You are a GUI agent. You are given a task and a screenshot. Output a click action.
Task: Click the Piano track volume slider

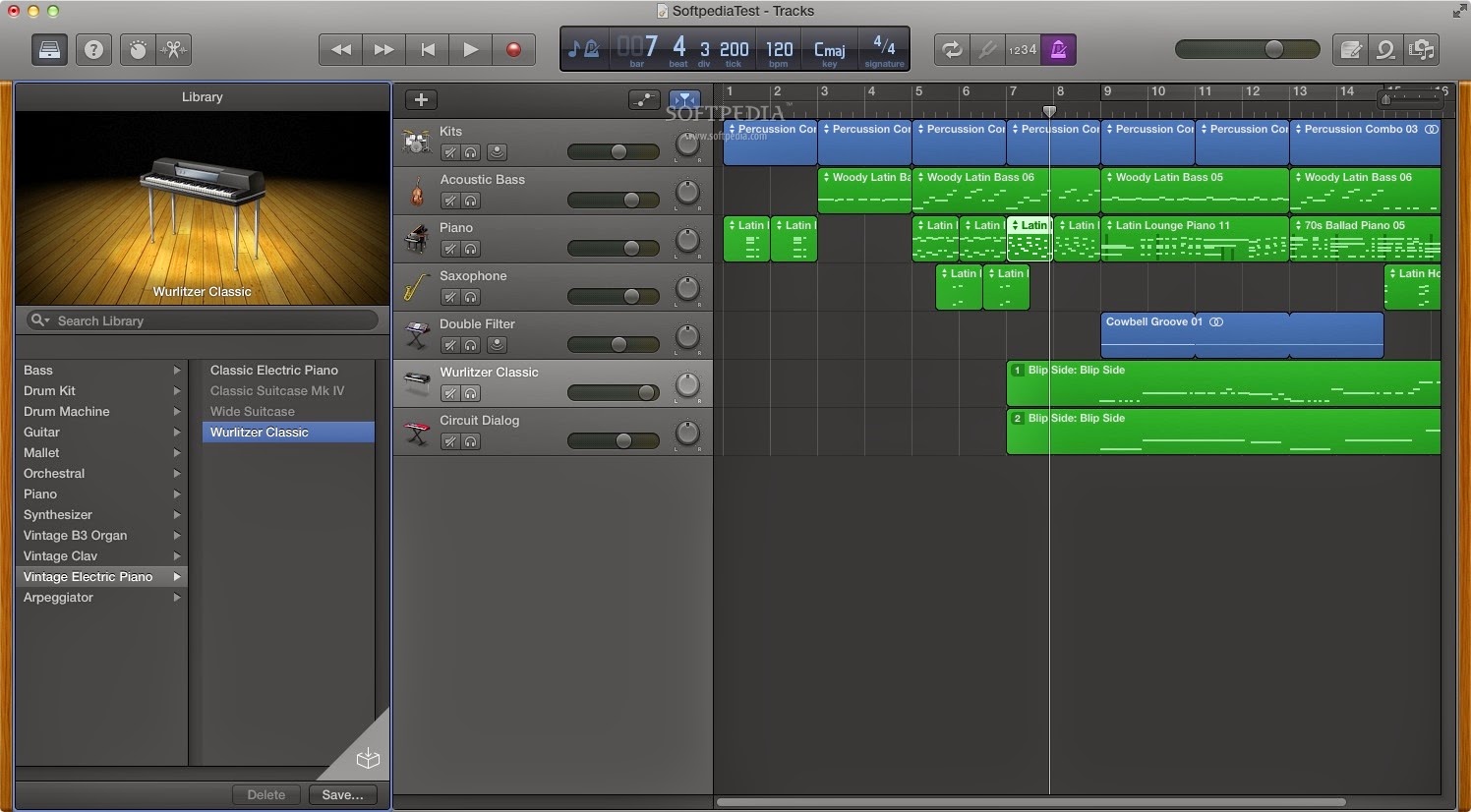(614, 248)
